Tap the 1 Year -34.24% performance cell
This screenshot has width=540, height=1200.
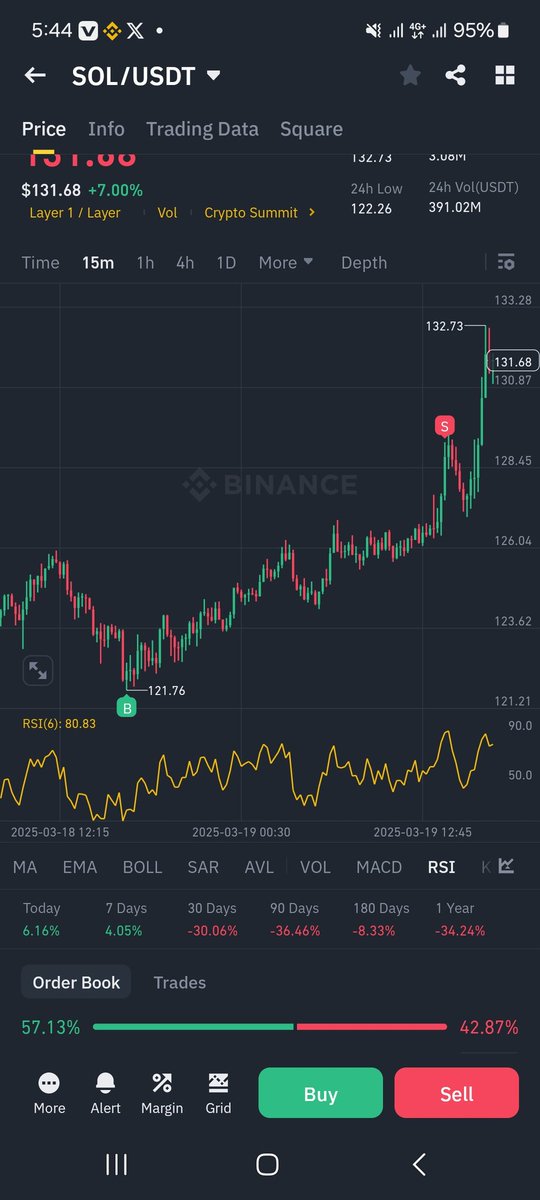point(460,919)
